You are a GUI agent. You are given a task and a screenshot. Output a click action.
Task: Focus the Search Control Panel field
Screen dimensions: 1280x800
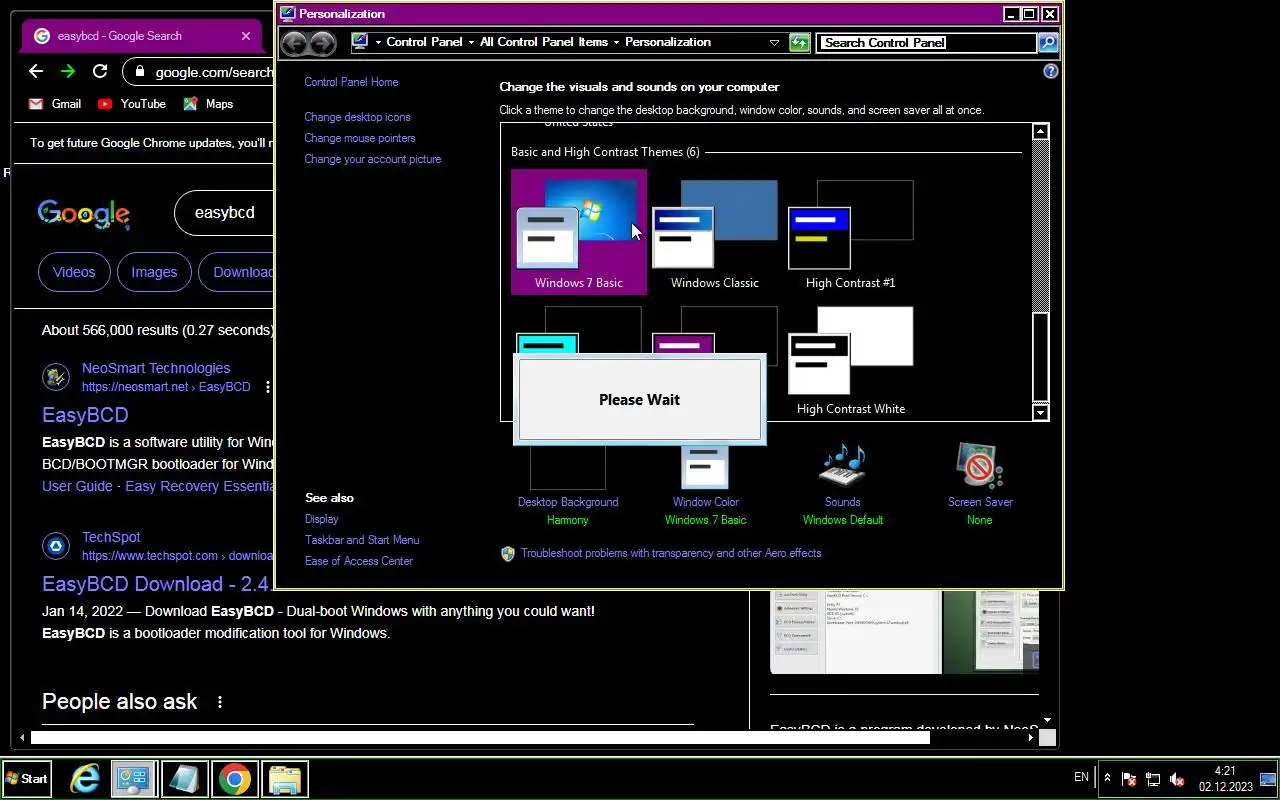(x=926, y=42)
